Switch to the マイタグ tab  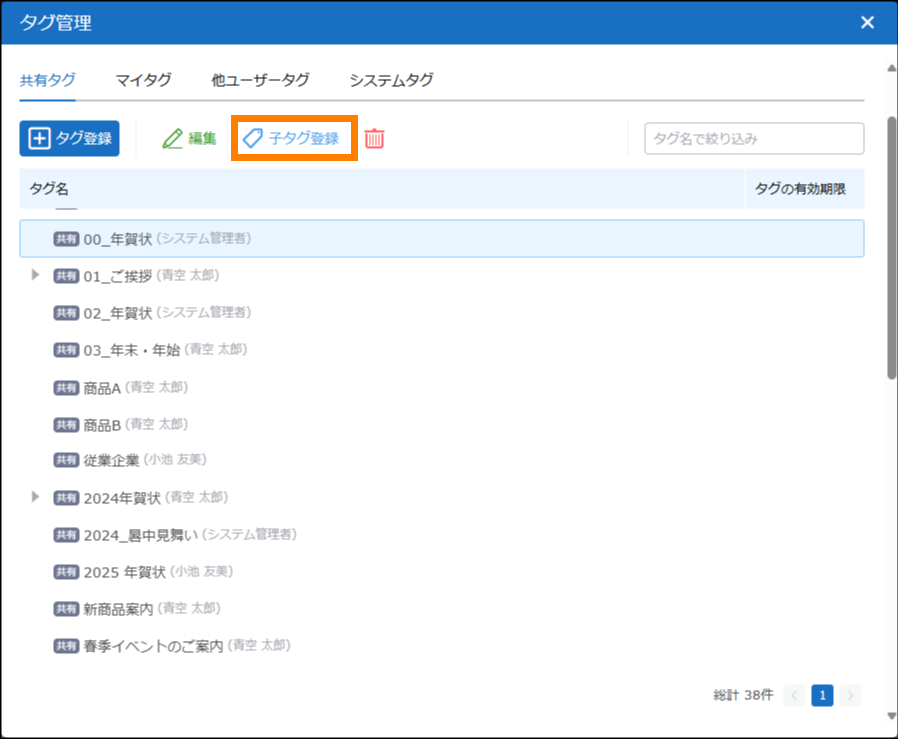(x=143, y=81)
